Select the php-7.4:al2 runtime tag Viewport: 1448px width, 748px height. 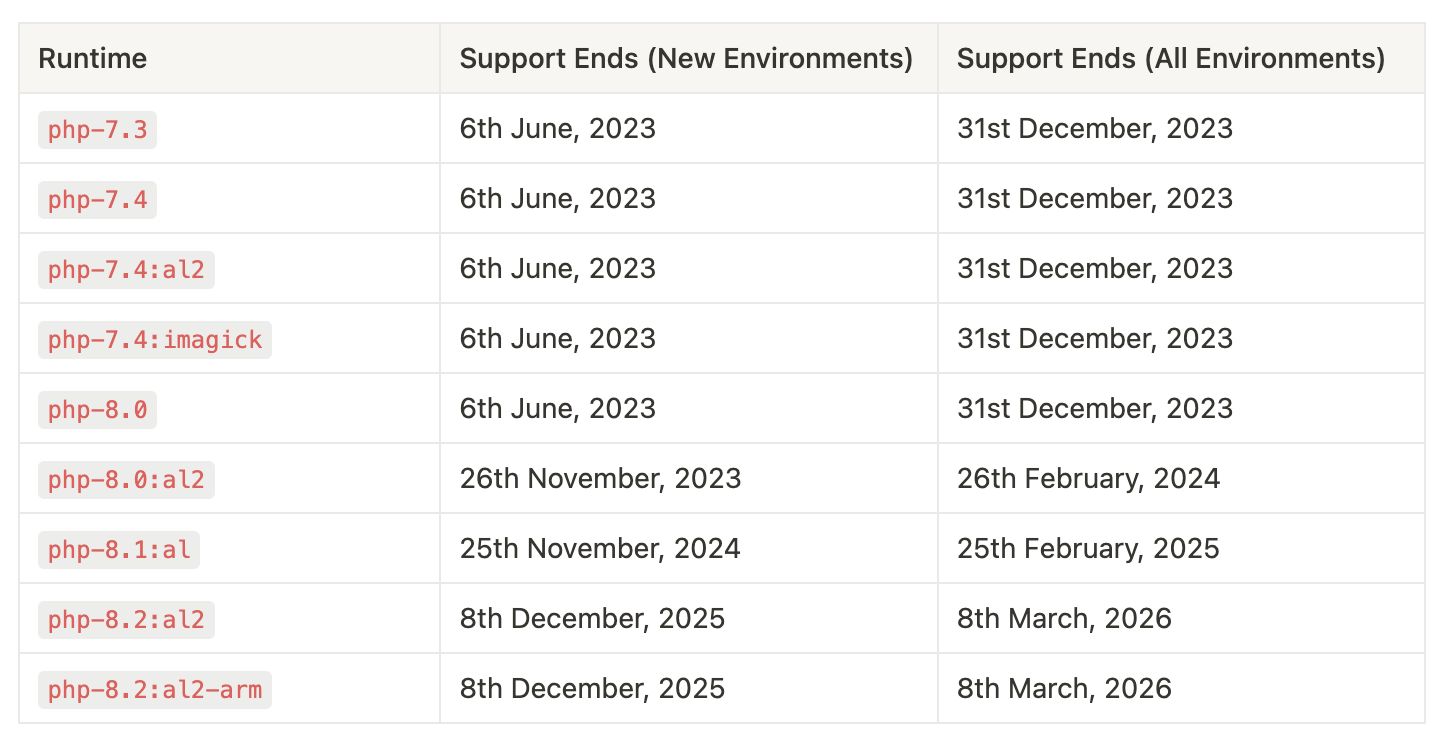pyautogui.click(x=126, y=270)
